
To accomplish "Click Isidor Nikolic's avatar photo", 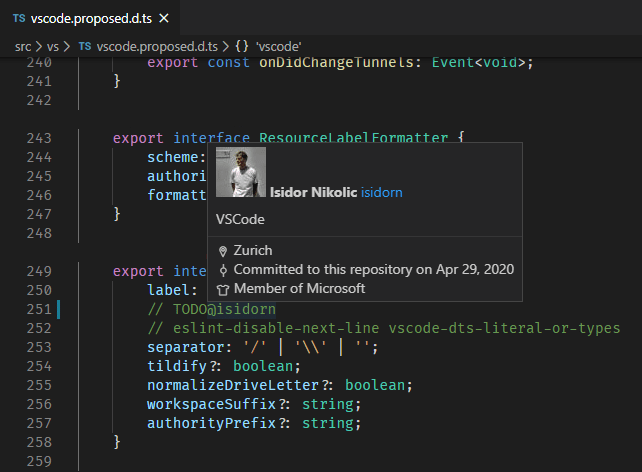I will [240, 172].
